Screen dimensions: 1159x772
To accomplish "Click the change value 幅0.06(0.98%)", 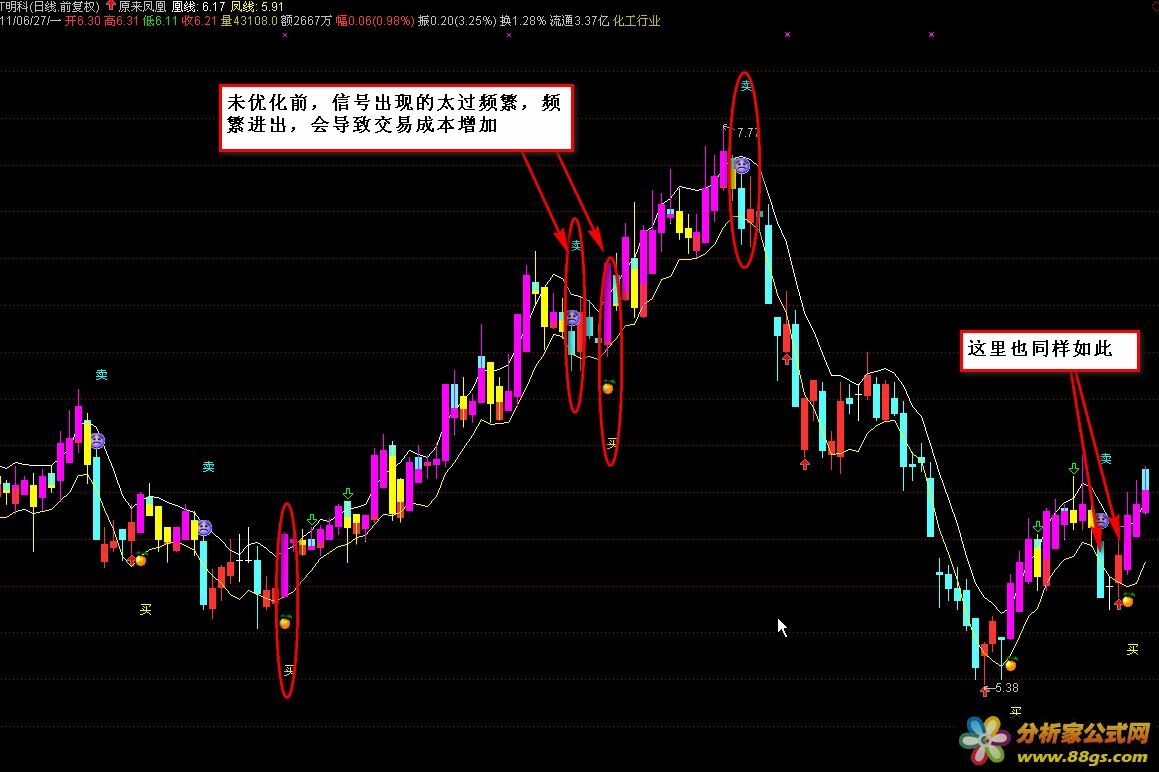I will click(375, 21).
